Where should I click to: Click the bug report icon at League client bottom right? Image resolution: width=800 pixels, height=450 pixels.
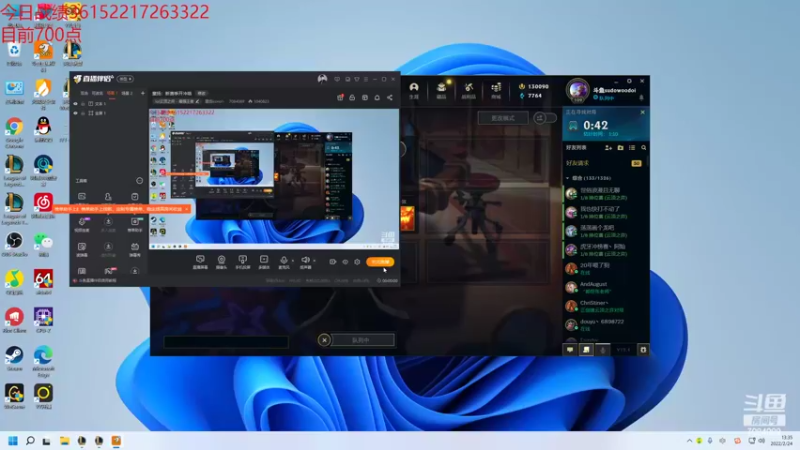click(x=643, y=350)
